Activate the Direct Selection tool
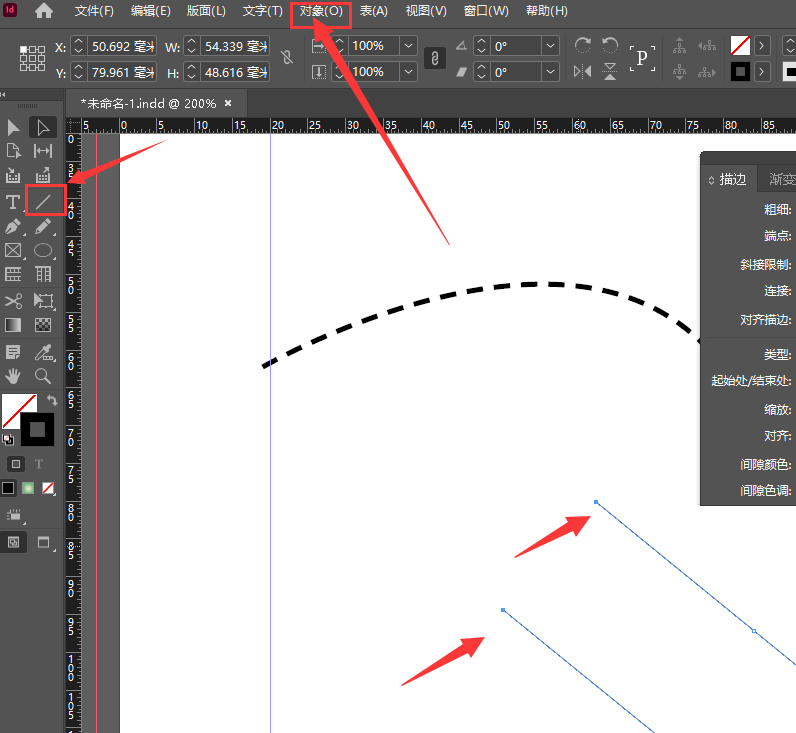Screen dimensions: 796x733 coord(43,127)
